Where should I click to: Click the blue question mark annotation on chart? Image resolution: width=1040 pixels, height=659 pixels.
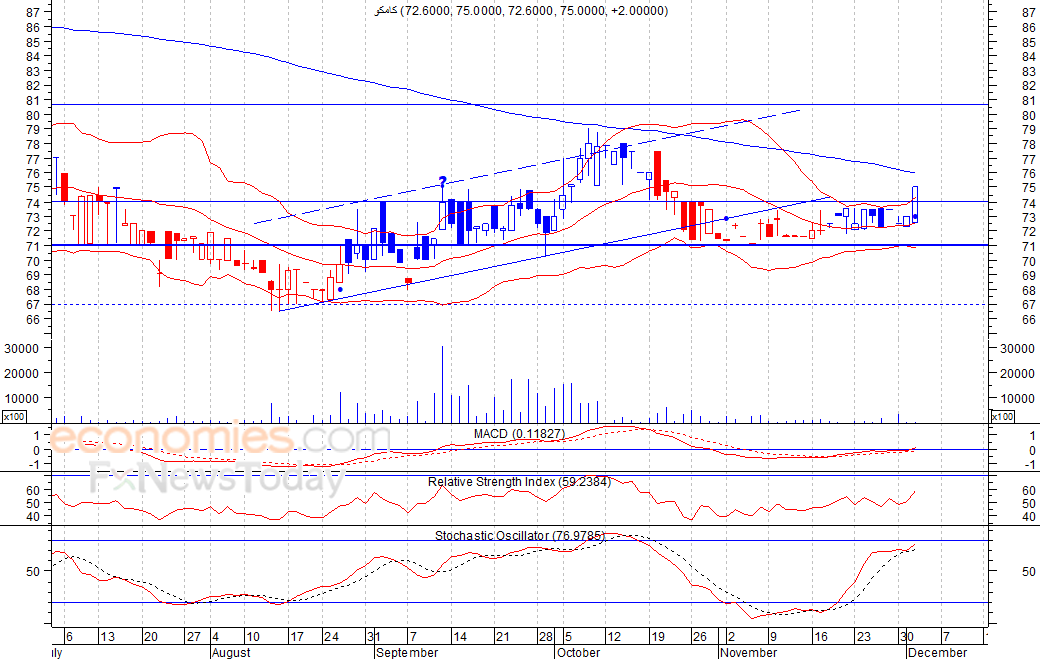pyautogui.click(x=442, y=181)
